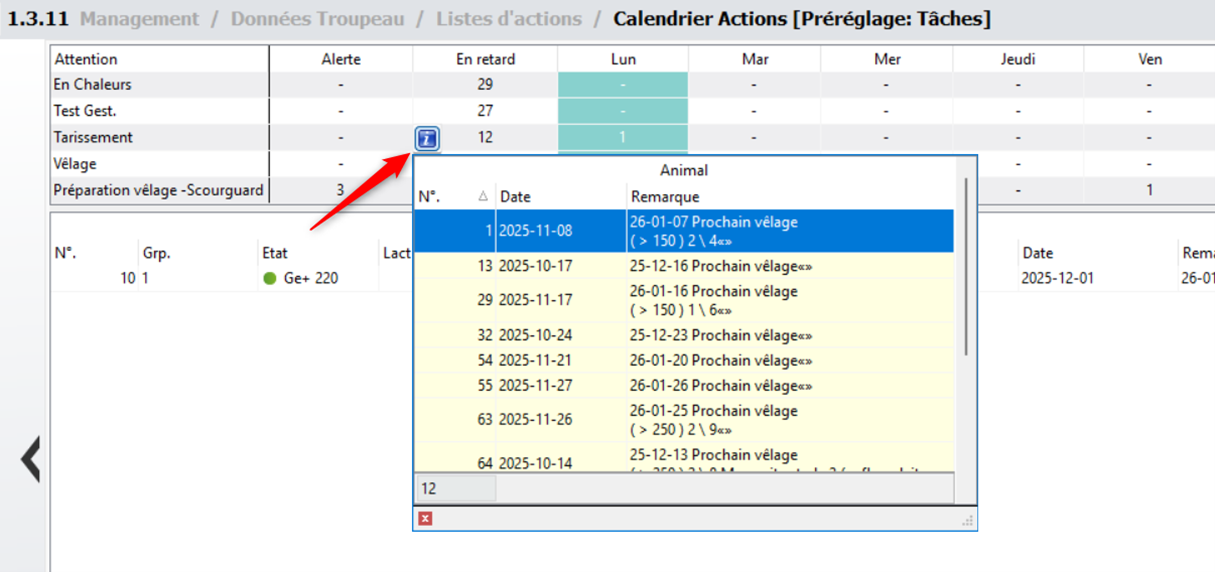Viewport: 1215px width, 572px height.
Task: Click the highlighted Lun cell for Tarissement
Action: pos(622,138)
